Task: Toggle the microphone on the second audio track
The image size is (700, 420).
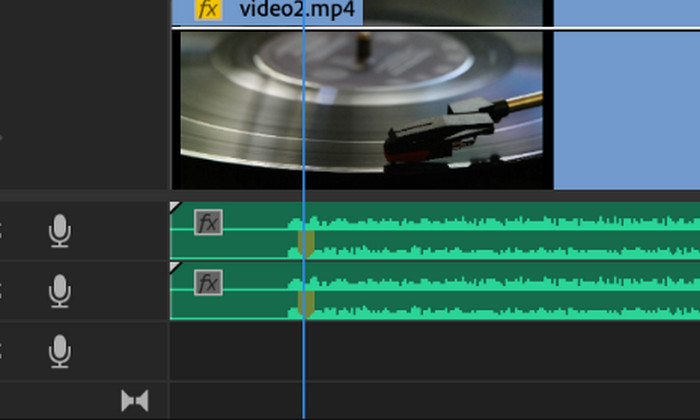Action: click(x=60, y=292)
